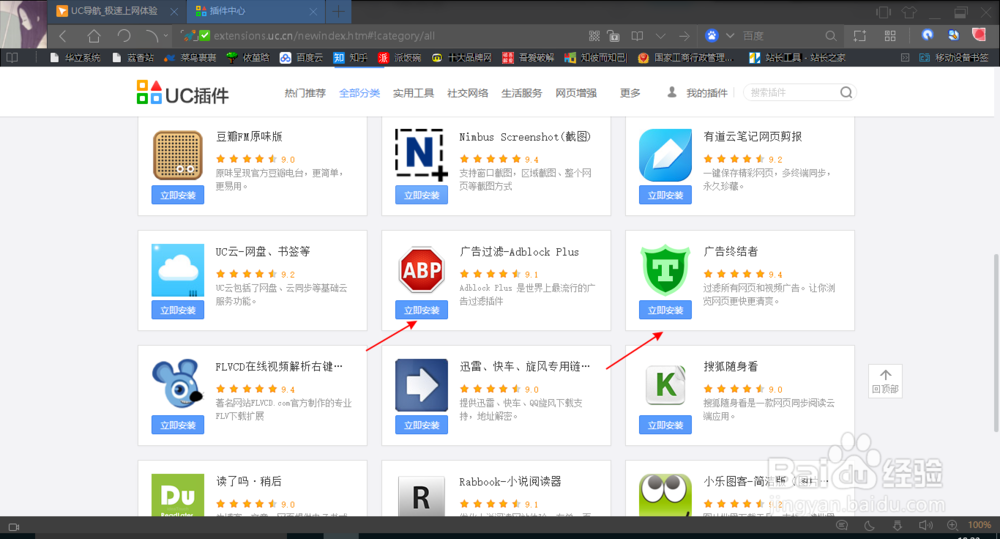Close the UC导航 tab
This screenshot has width=1000, height=539.
174,11
